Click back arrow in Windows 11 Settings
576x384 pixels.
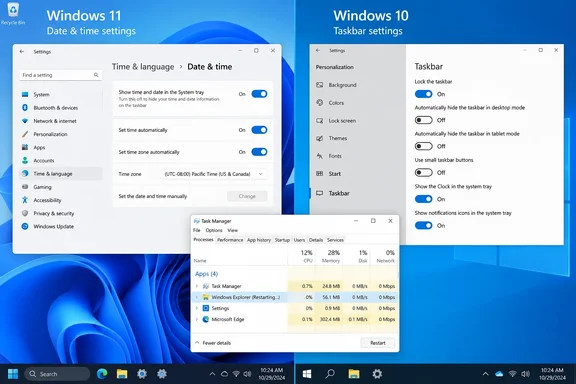point(22,51)
